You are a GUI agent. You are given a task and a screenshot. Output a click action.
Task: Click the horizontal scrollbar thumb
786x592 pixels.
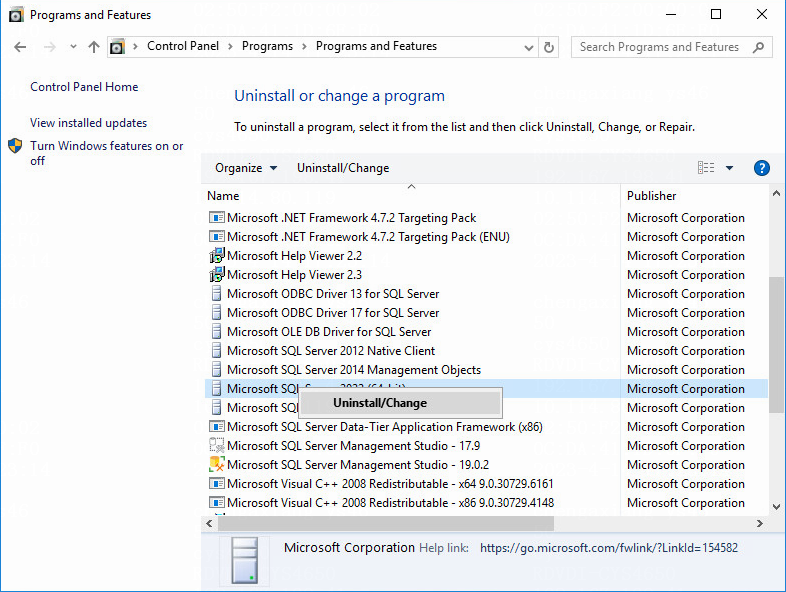click(386, 524)
